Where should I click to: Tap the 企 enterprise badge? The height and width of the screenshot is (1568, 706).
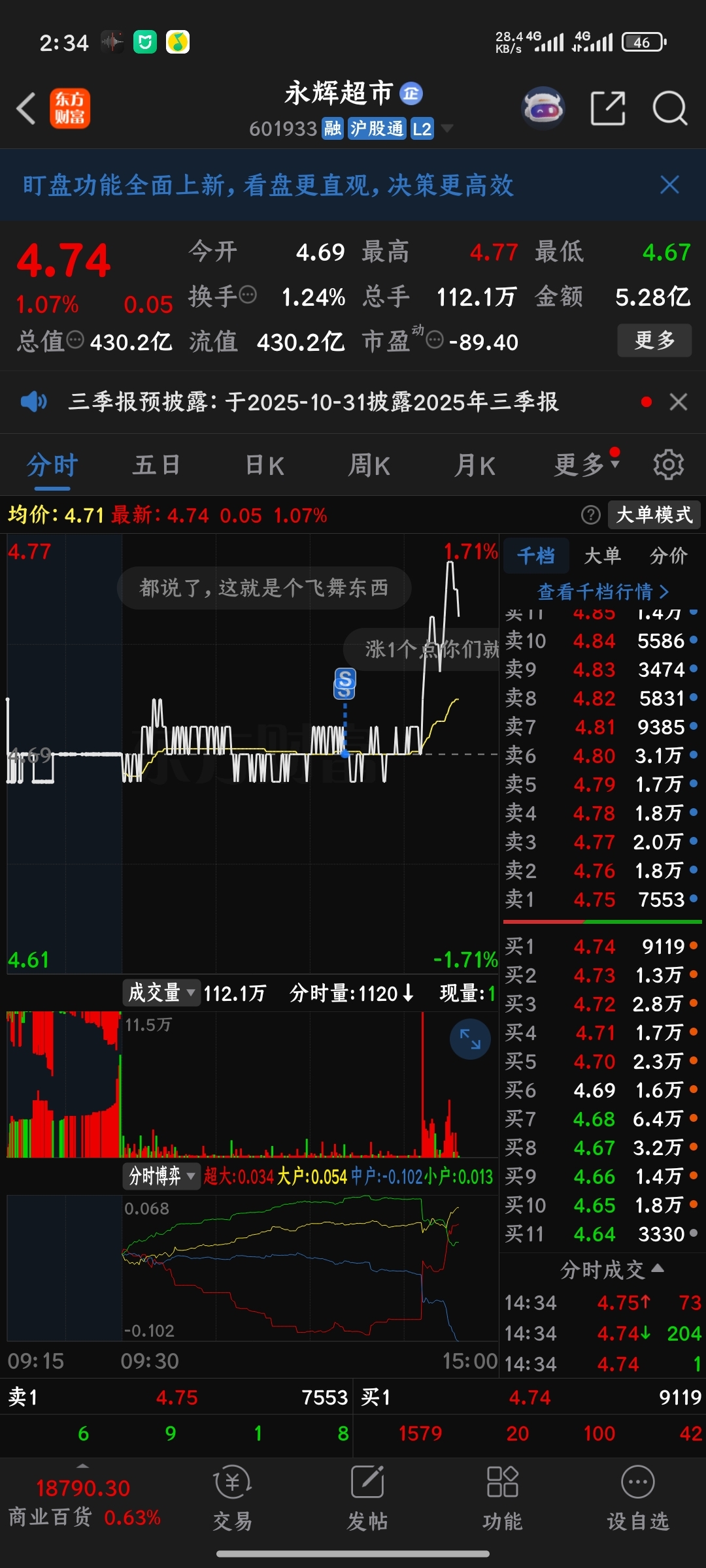411,93
